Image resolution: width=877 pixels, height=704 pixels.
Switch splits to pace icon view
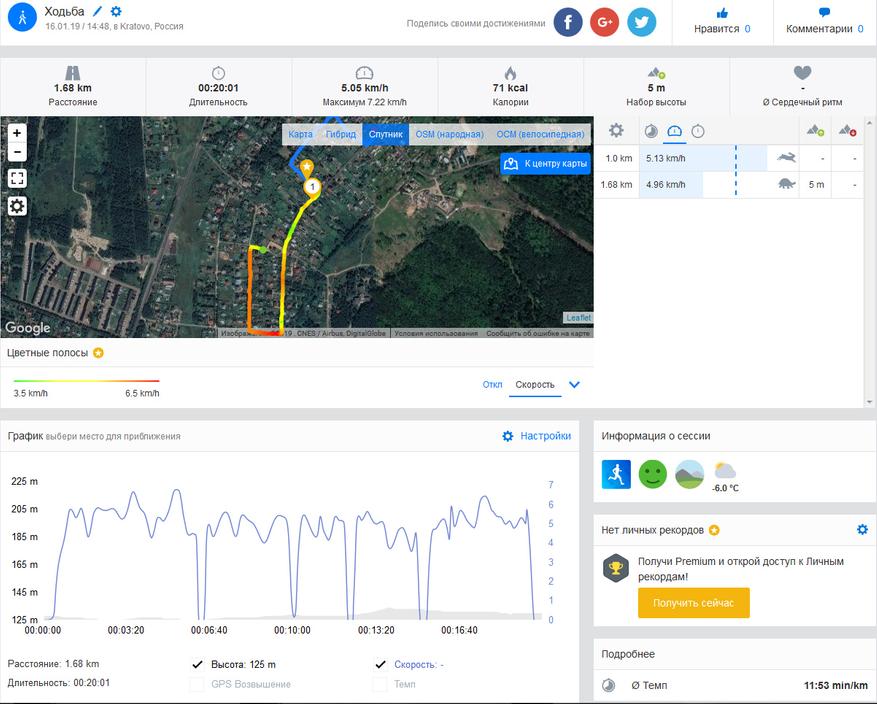coord(651,131)
